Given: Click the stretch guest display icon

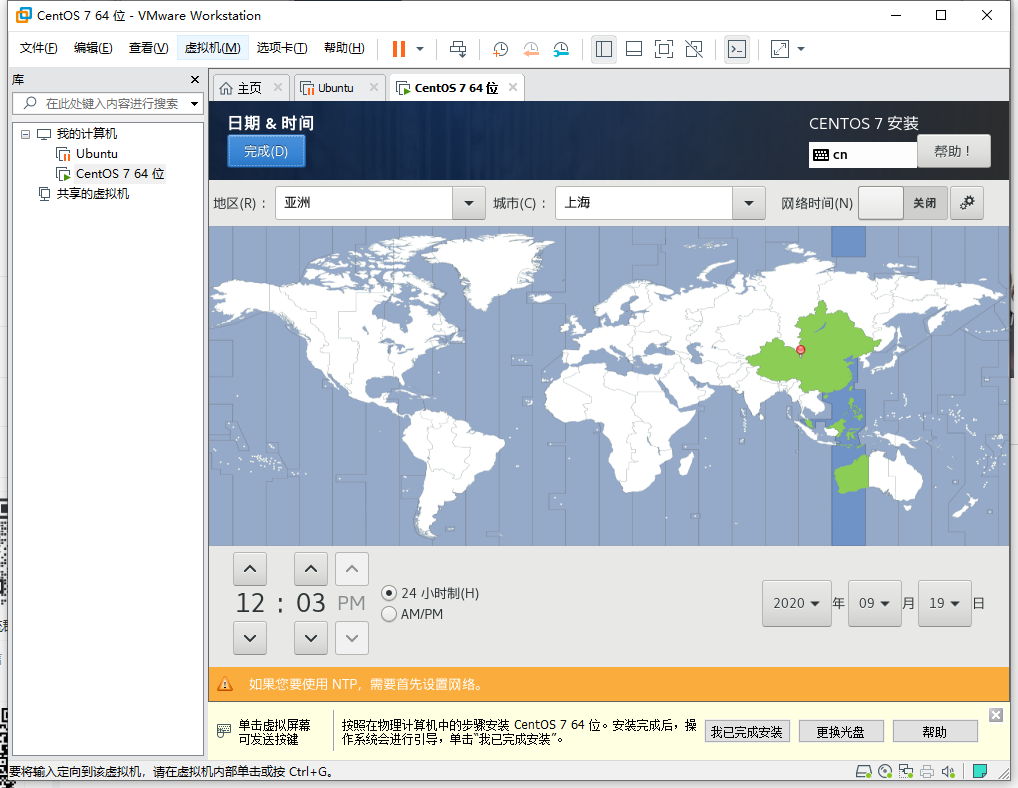Looking at the screenshot, I should (x=780, y=49).
